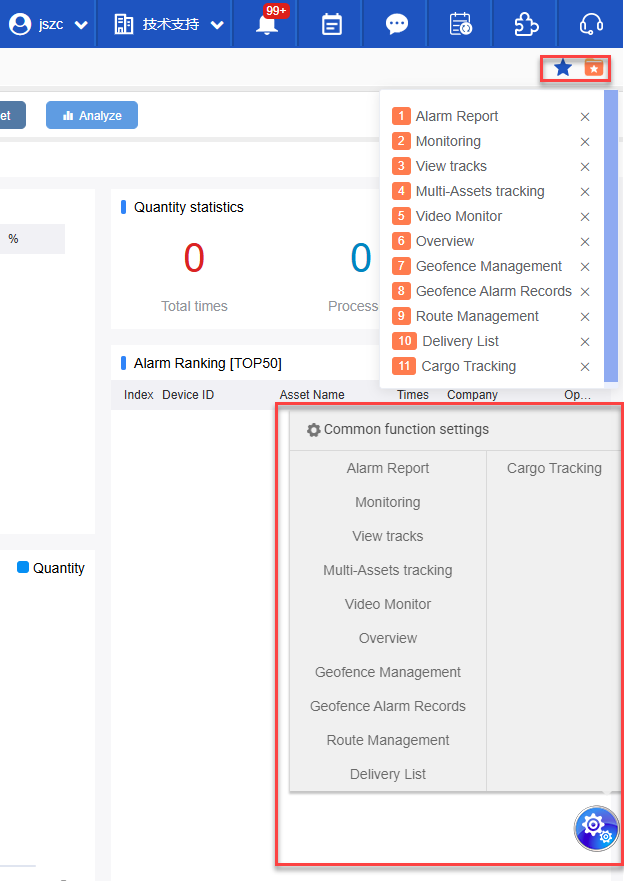Remove Alarm Report from favorites list

click(585, 117)
